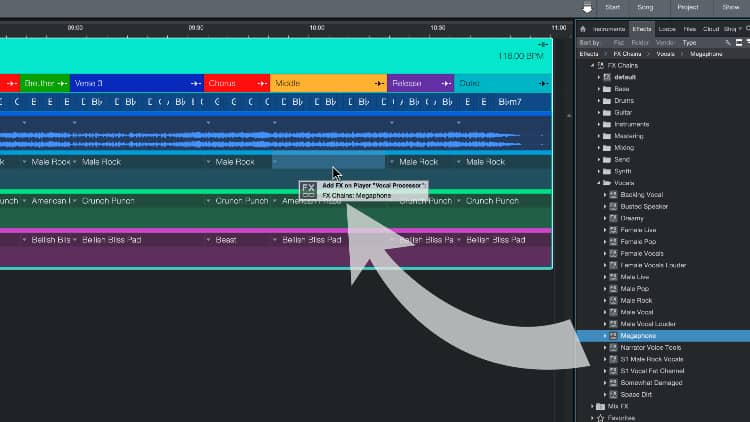
Task: Select the S1 Male Rock Vocals preset
Action: click(x=651, y=359)
